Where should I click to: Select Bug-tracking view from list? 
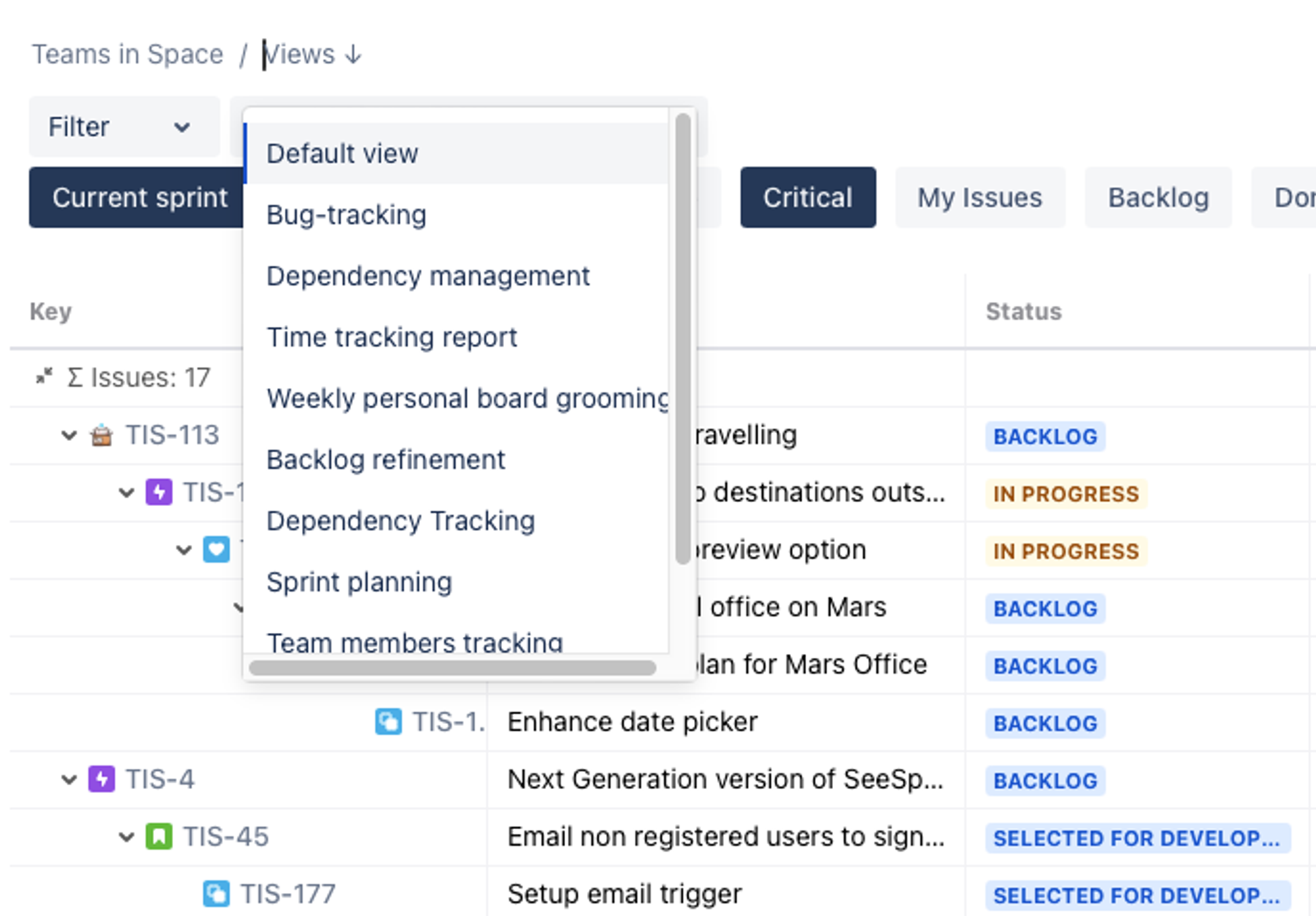pos(346,215)
